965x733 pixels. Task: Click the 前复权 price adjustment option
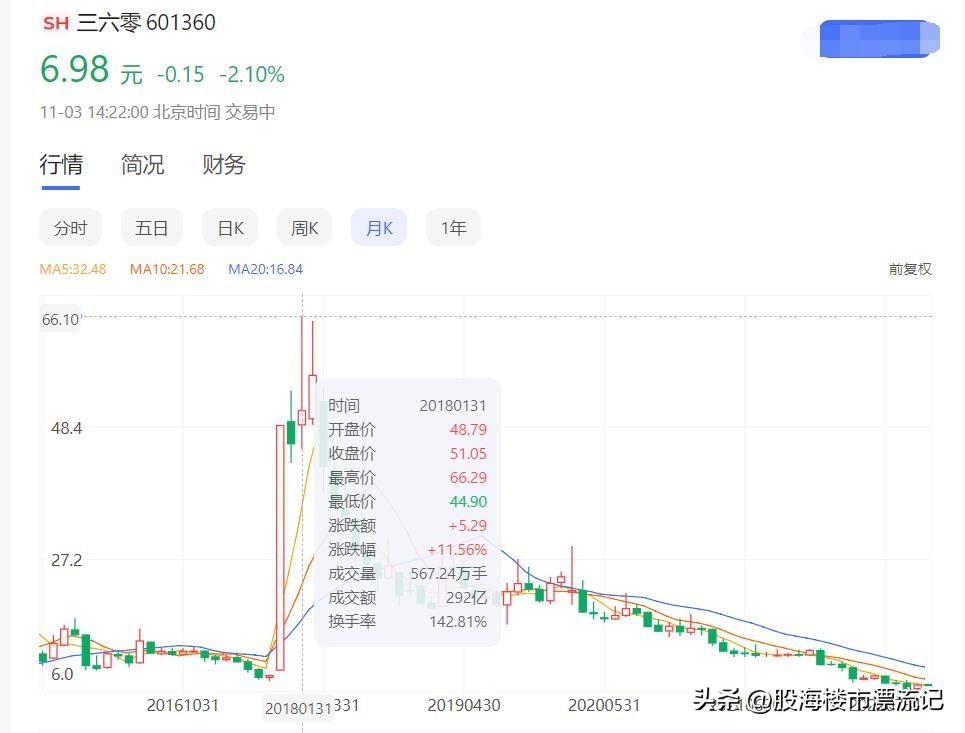click(909, 268)
